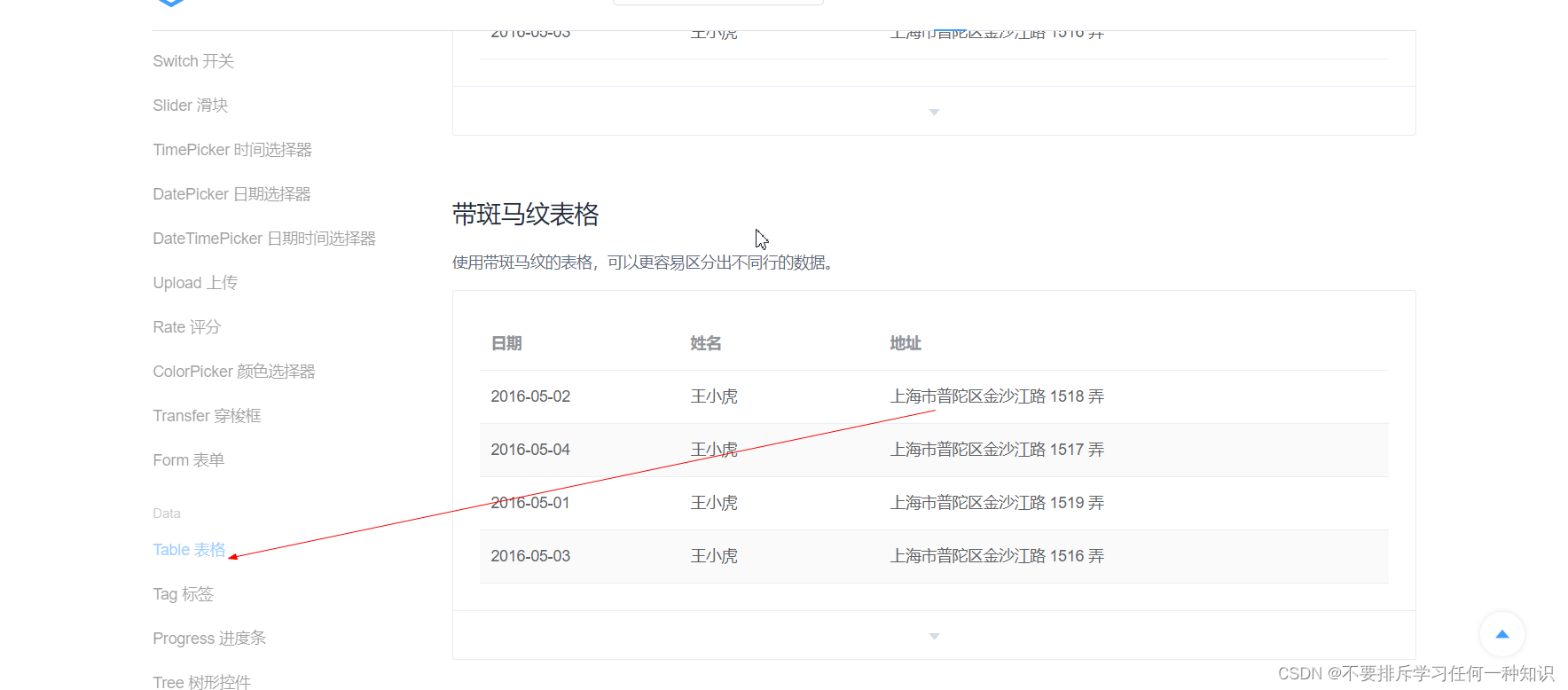Viewport: 1568px width, 690px height.
Task: Select the ColorPicker 颜色选择器 link
Action: [234, 372]
